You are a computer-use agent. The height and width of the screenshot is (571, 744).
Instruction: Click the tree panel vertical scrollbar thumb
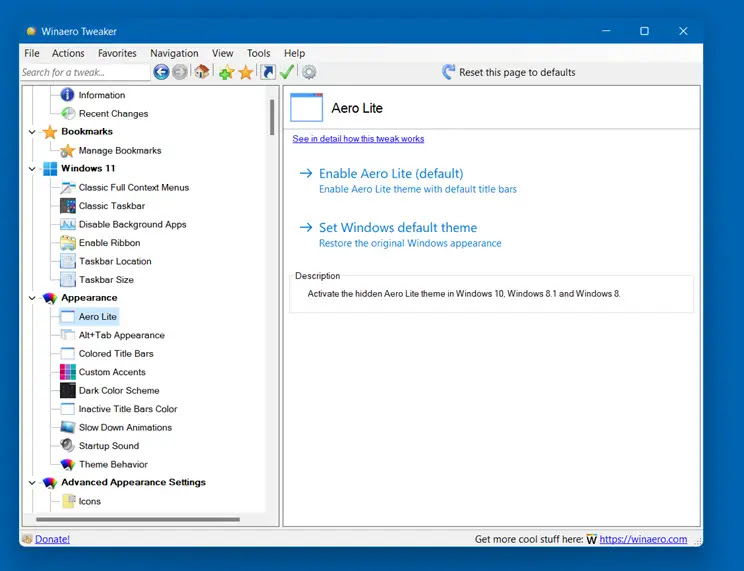272,117
